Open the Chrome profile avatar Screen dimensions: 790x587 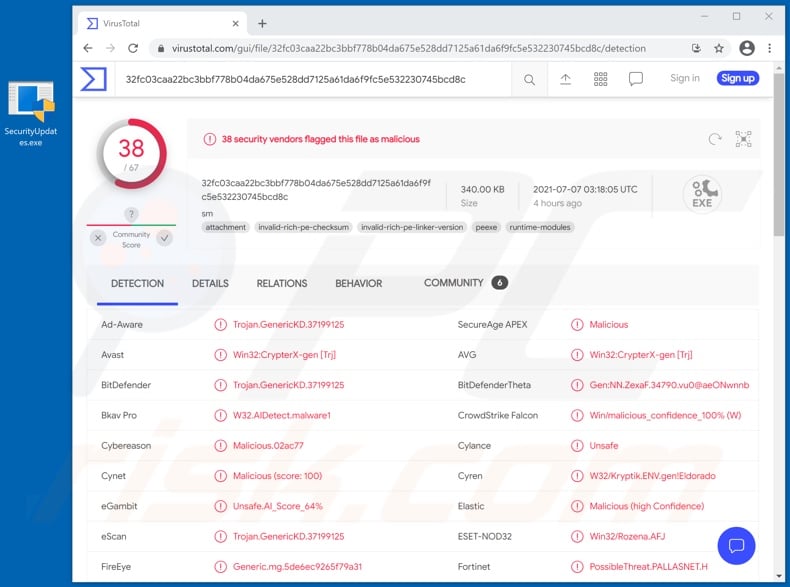747,48
